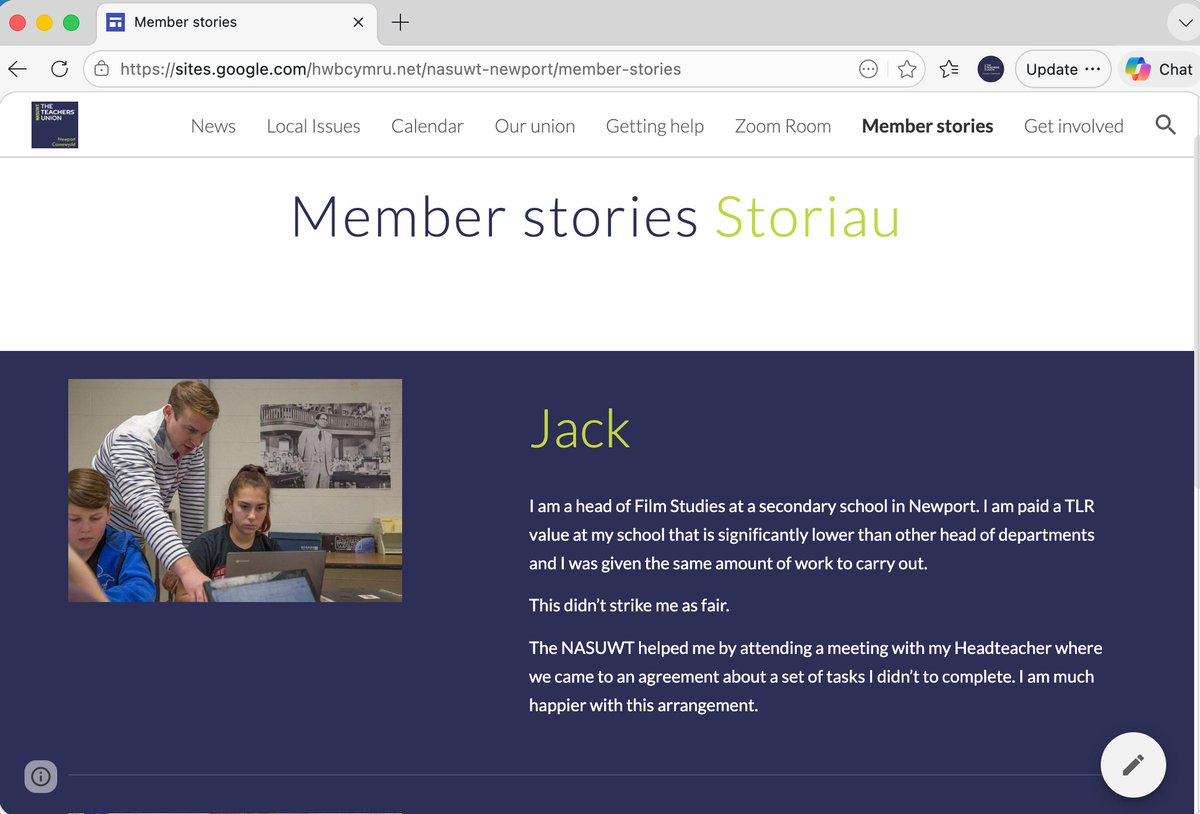Open the Local Issues page
Screen dimensions: 1200x814
[313, 126]
